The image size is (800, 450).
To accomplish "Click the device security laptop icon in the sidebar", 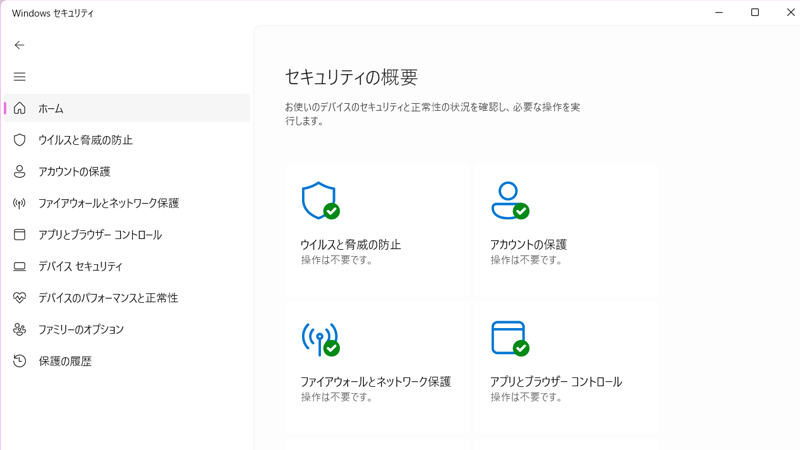I will click(x=19, y=266).
